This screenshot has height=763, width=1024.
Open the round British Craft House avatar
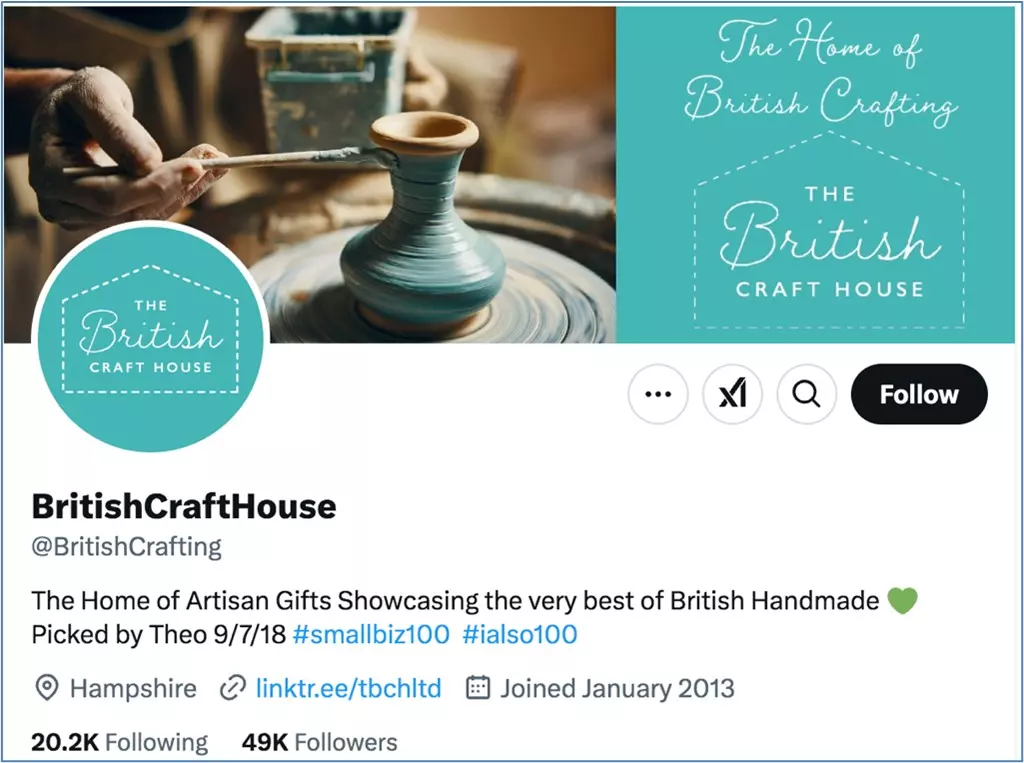(151, 336)
